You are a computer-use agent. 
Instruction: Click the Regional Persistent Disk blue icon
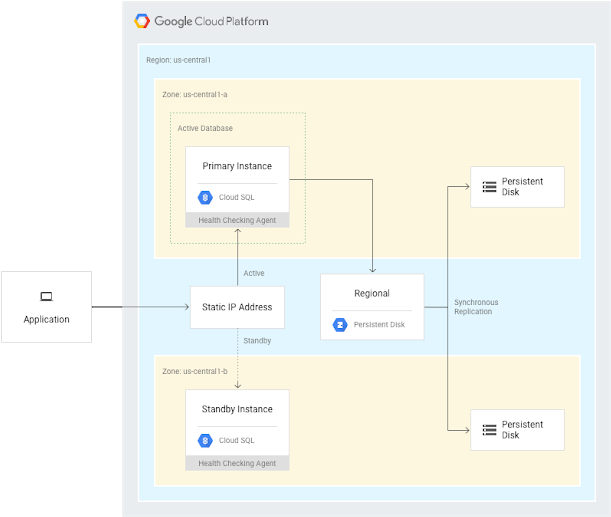(339, 325)
